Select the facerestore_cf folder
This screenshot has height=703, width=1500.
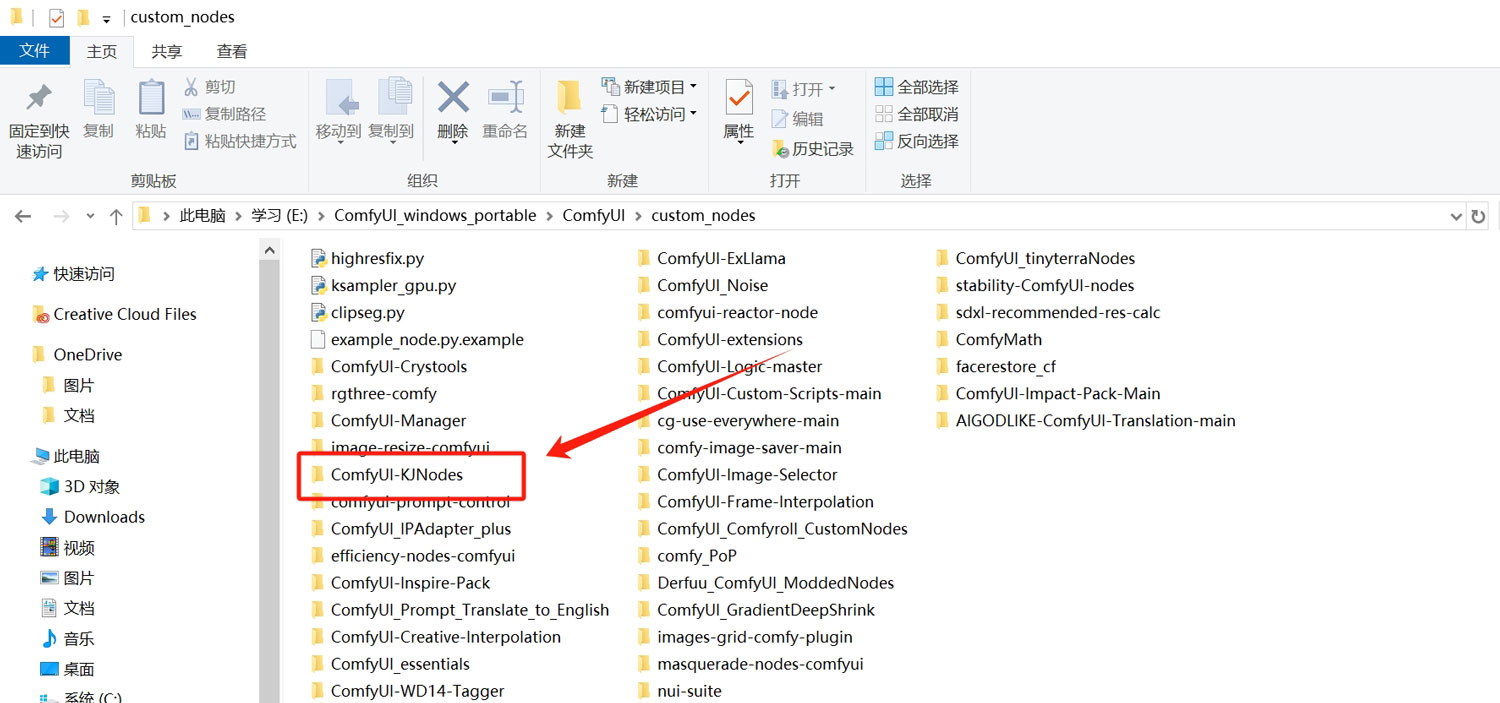(x=996, y=366)
